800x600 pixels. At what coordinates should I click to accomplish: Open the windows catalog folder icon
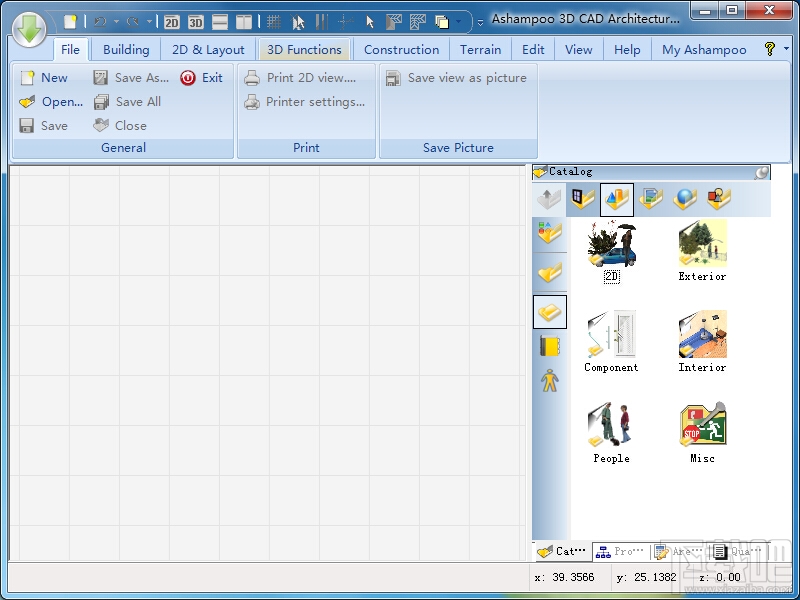click(582, 199)
